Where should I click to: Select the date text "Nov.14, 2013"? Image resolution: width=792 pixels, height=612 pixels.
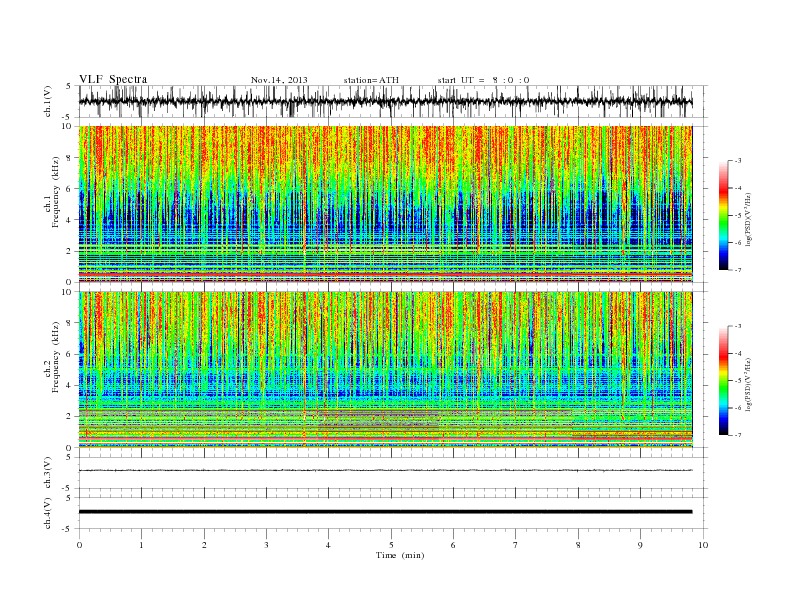[279, 80]
